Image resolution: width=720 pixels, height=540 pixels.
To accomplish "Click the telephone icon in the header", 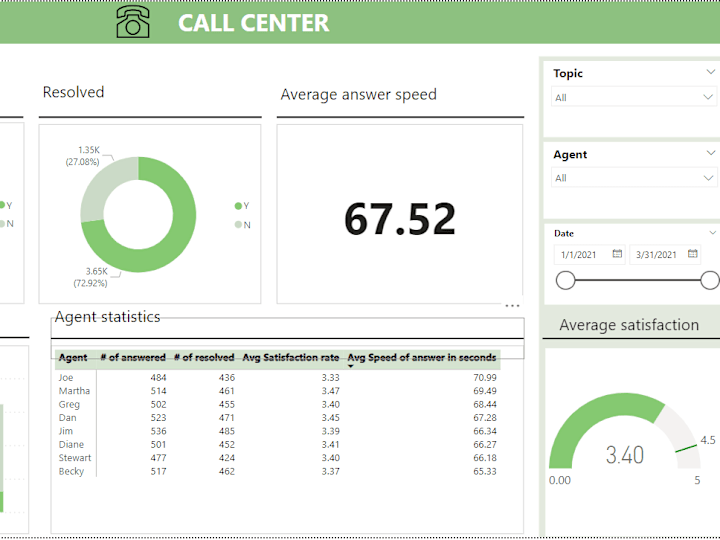I will 133,22.
